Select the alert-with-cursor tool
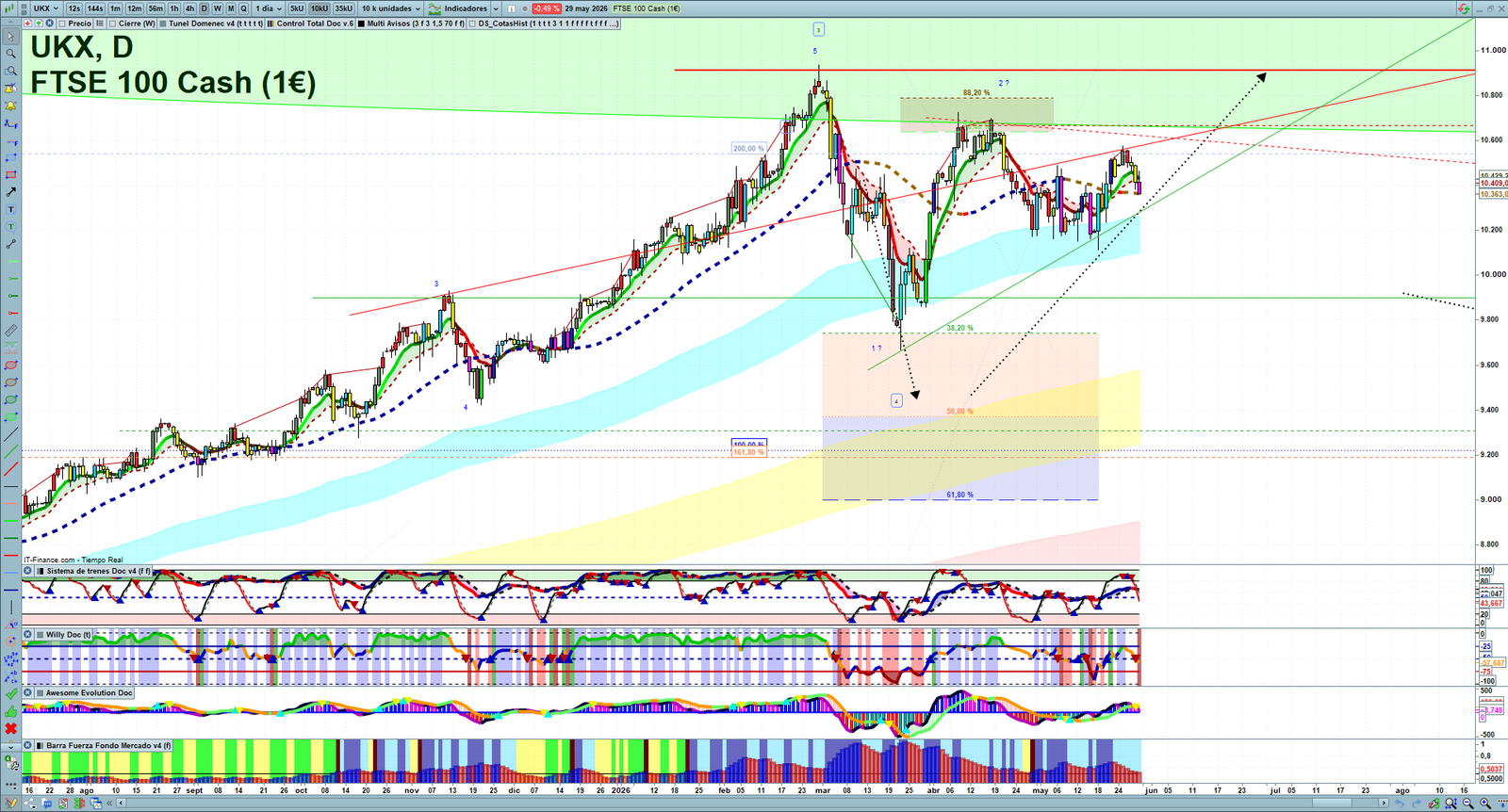The height and width of the screenshot is (812, 1508). pyautogui.click(x=10, y=89)
